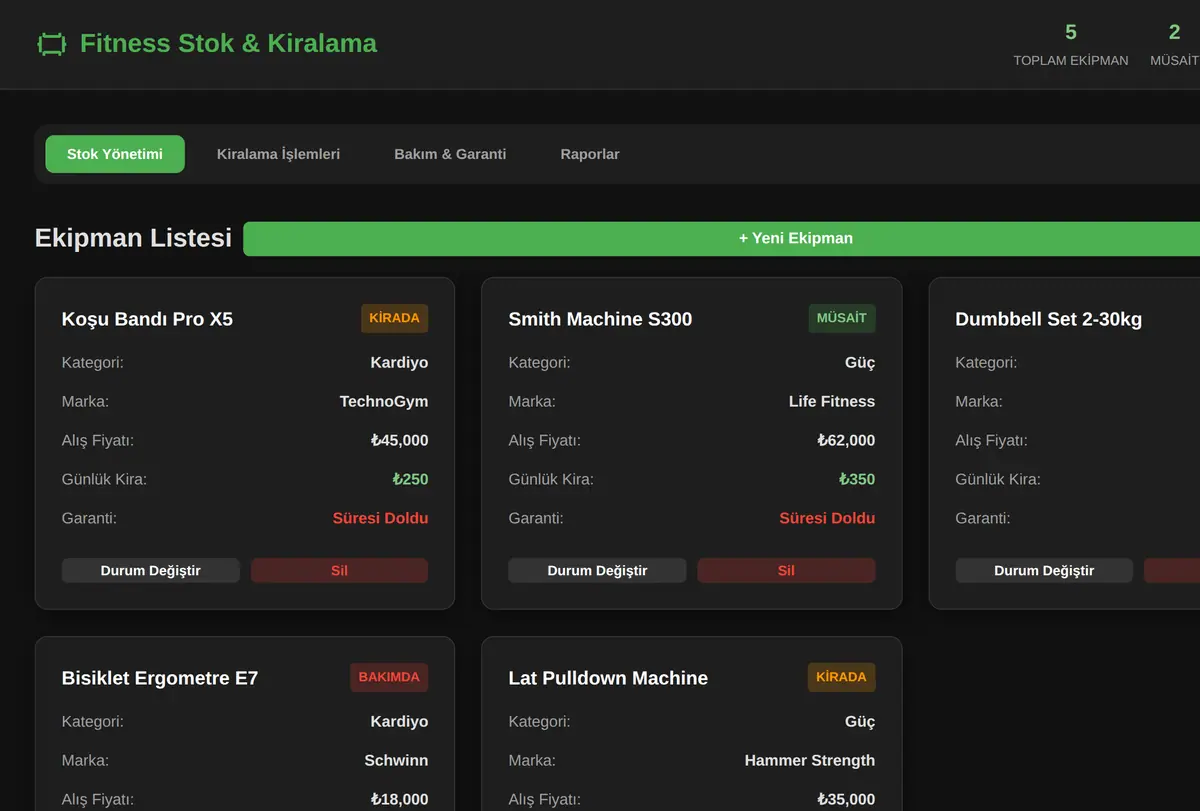
Task: Delete the Smith Machine S300 card
Action: click(786, 571)
